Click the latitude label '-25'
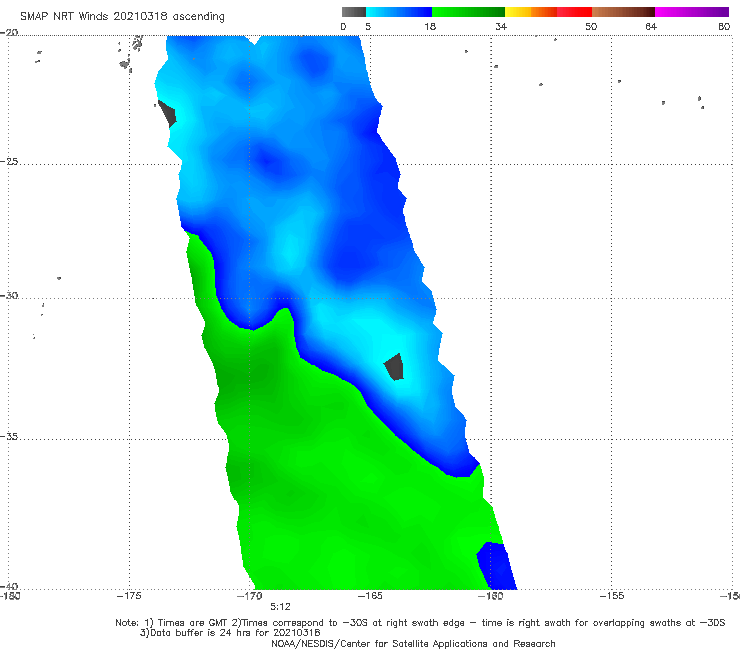 (x=9, y=161)
